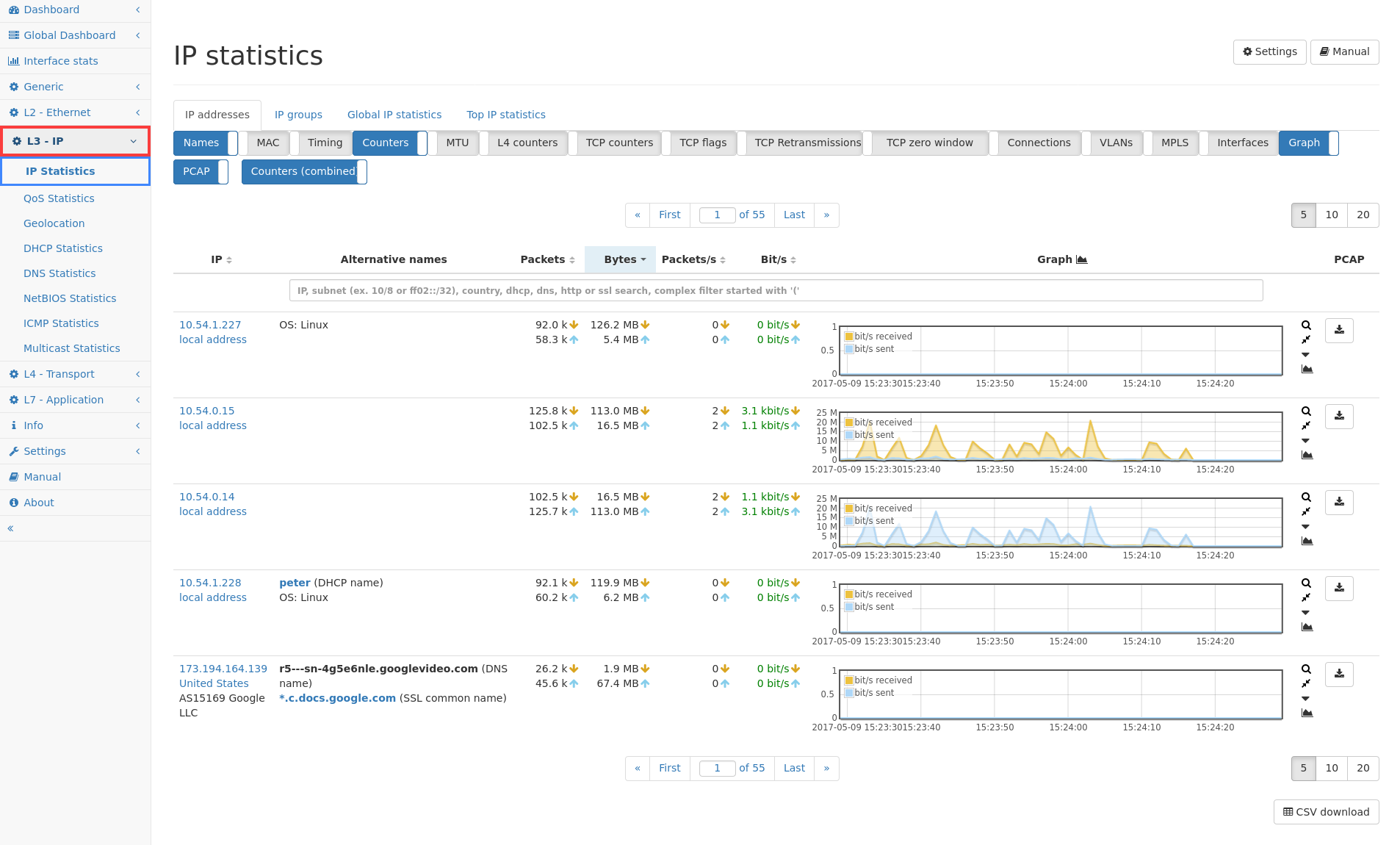This screenshot has height=845, width=1400.
Task: Expand the Global Dashboard sidebar menu
Action: [x=75, y=35]
